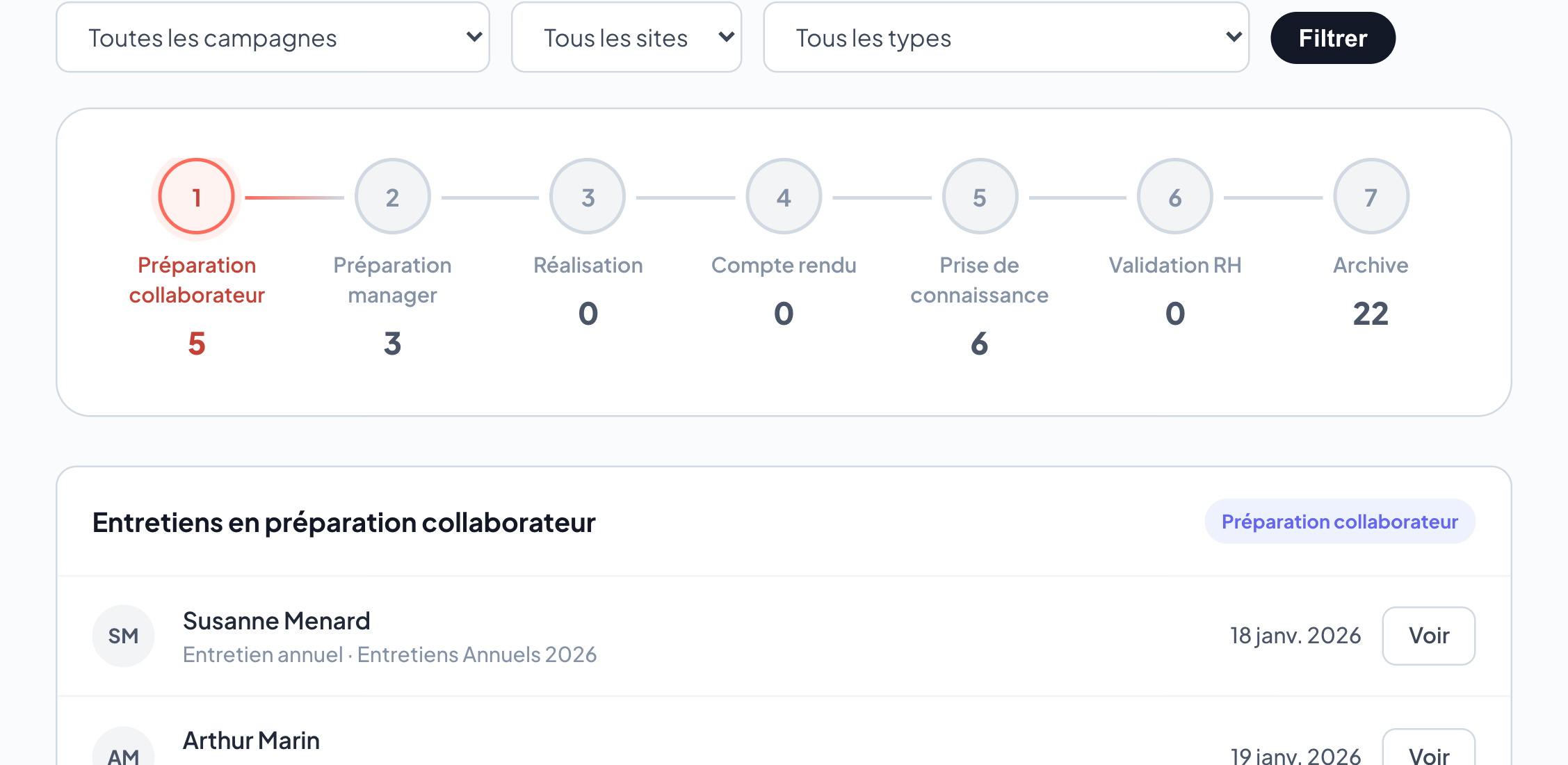The height and width of the screenshot is (765, 1568).
Task: Select step 4 circle Compte rendu
Action: tap(784, 197)
